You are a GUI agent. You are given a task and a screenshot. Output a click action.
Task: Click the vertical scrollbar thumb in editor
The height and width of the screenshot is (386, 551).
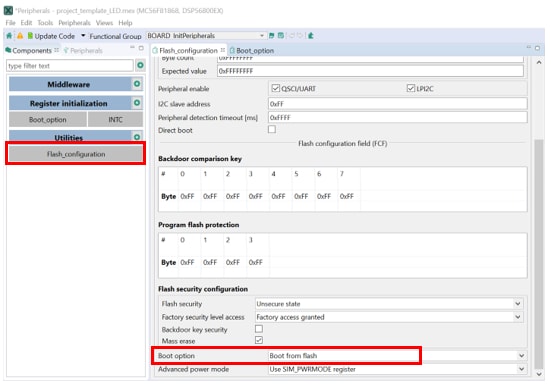539,253
